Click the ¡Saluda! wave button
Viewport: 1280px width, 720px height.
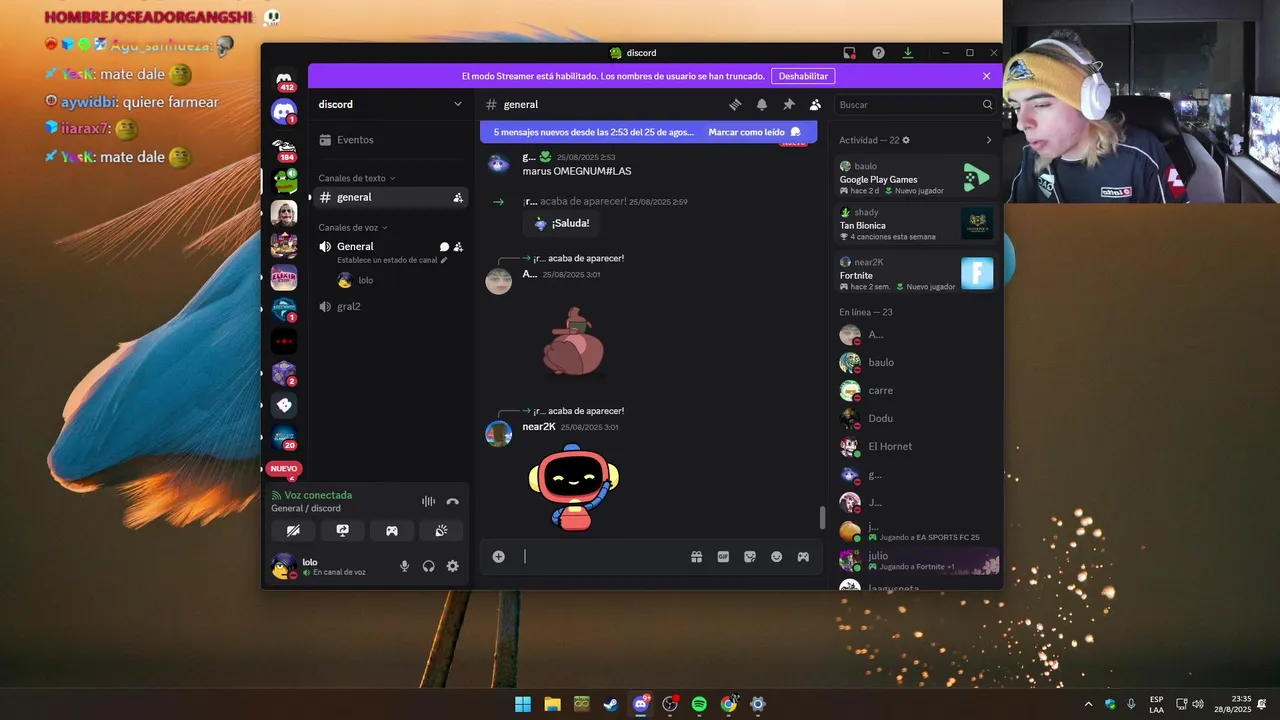click(x=562, y=223)
